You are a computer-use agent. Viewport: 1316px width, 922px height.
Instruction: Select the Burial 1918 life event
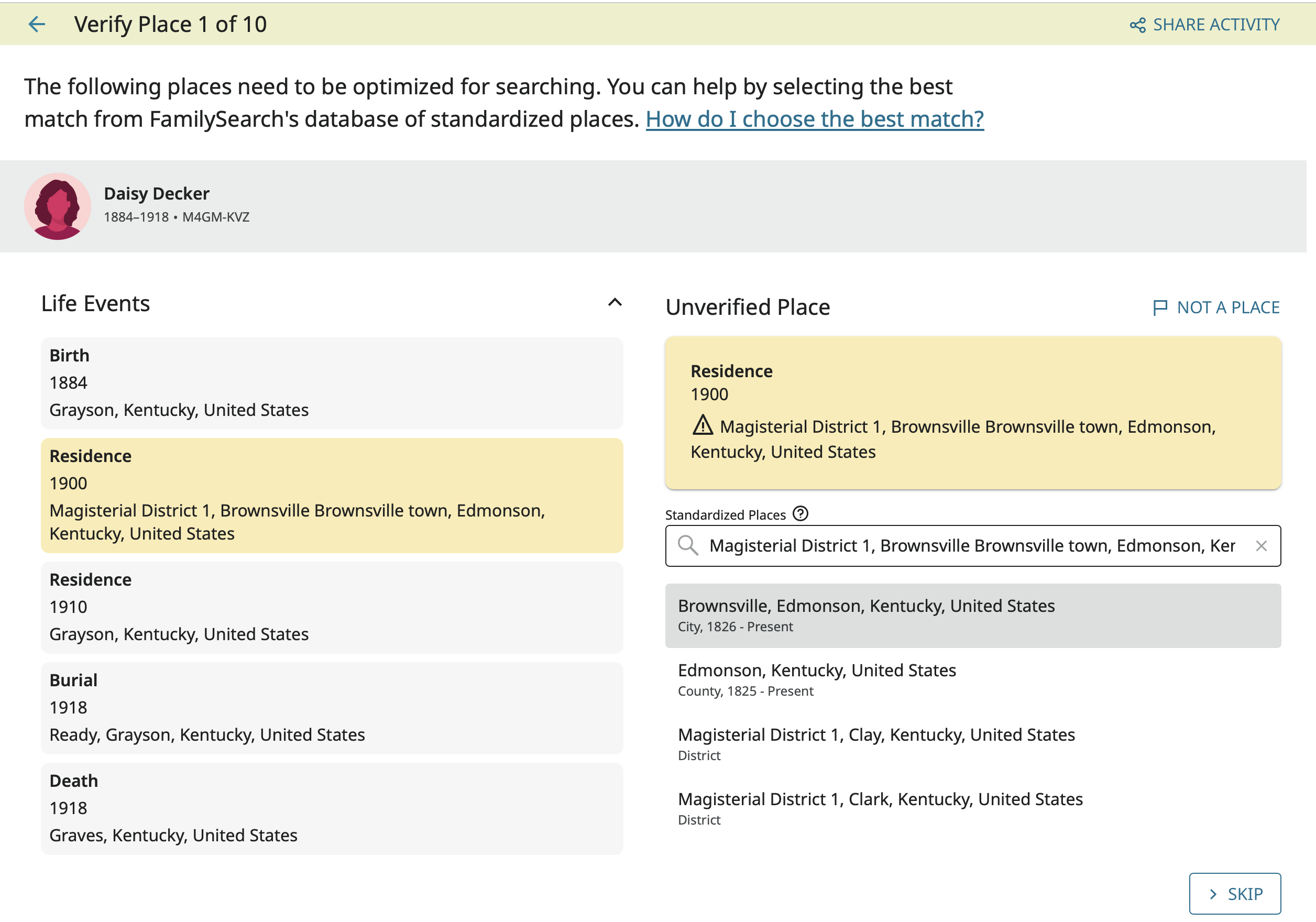tap(332, 708)
